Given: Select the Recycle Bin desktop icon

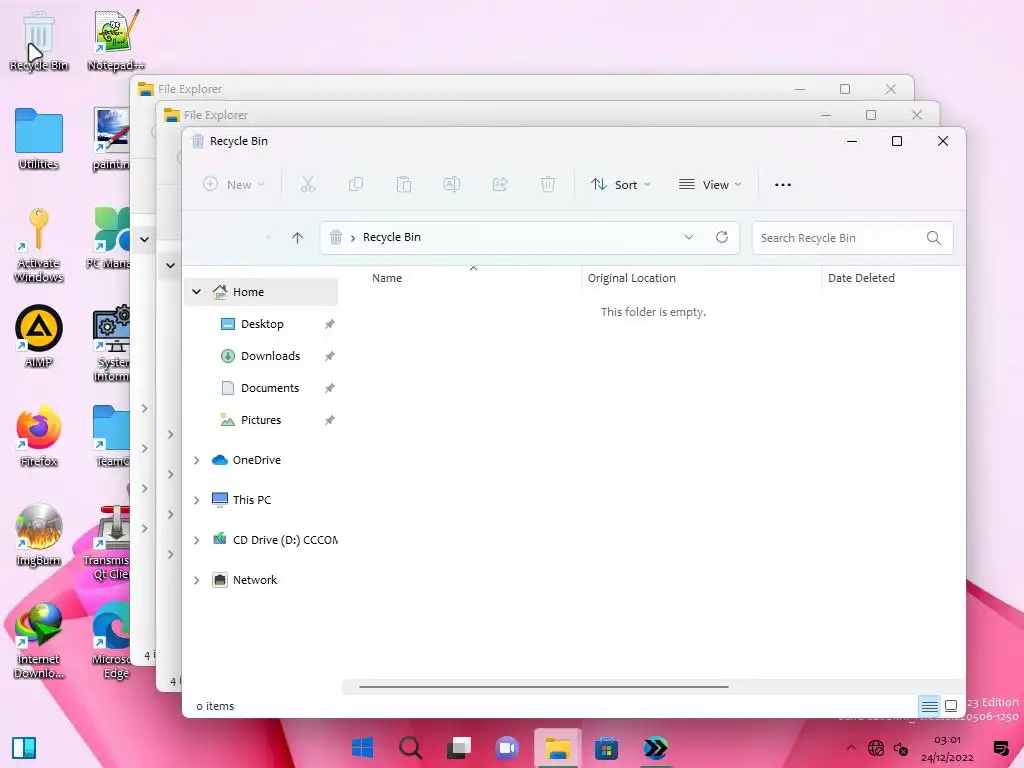Looking at the screenshot, I should tap(39, 42).
